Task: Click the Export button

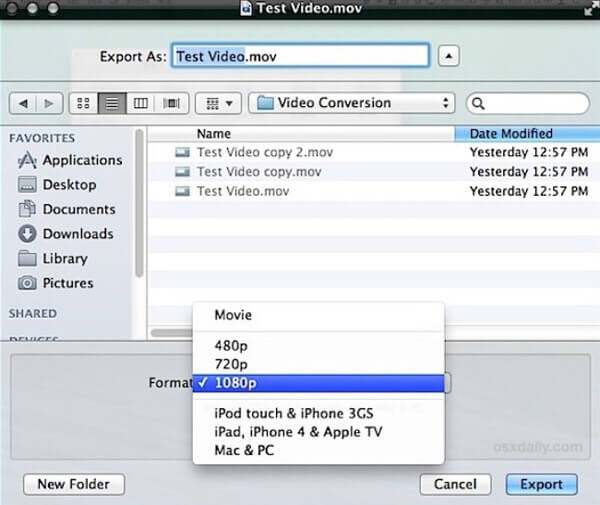Action: pyautogui.click(x=541, y=484)
